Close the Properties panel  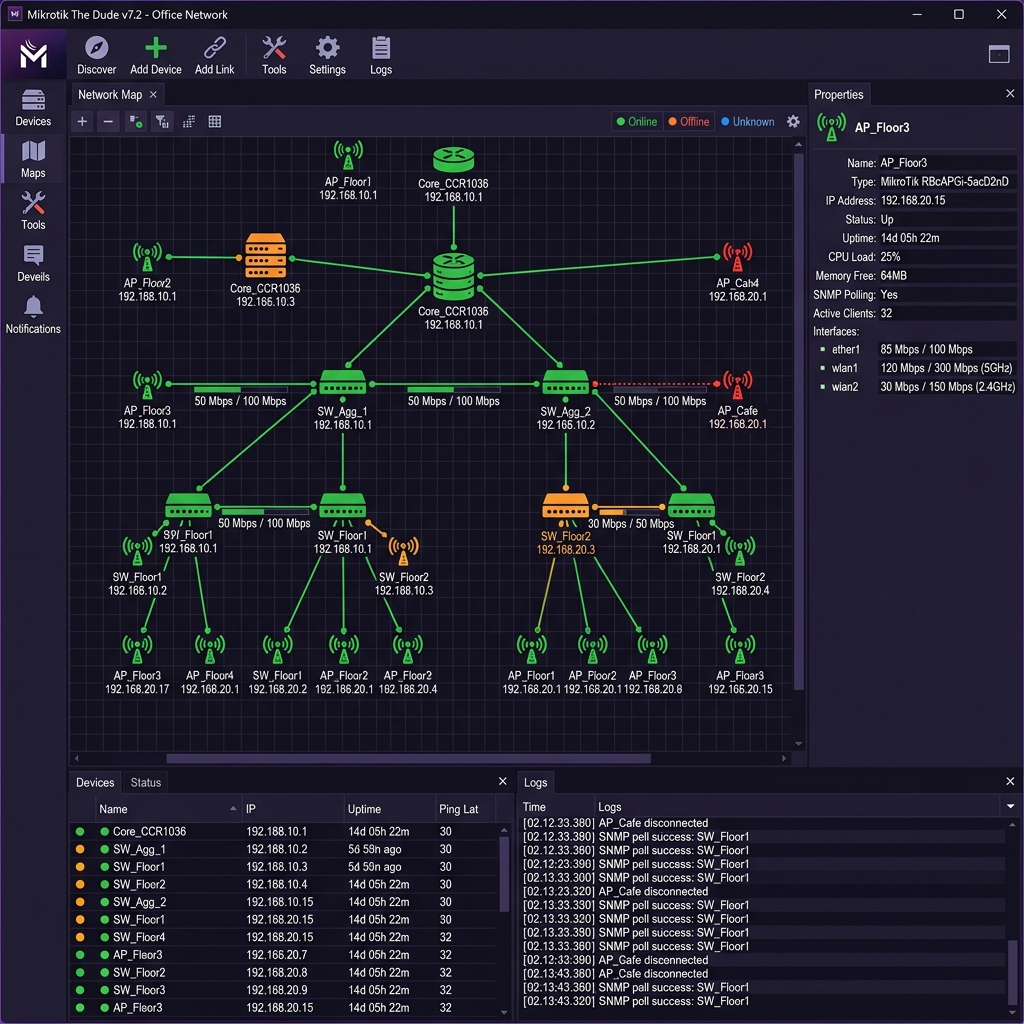1010,94
